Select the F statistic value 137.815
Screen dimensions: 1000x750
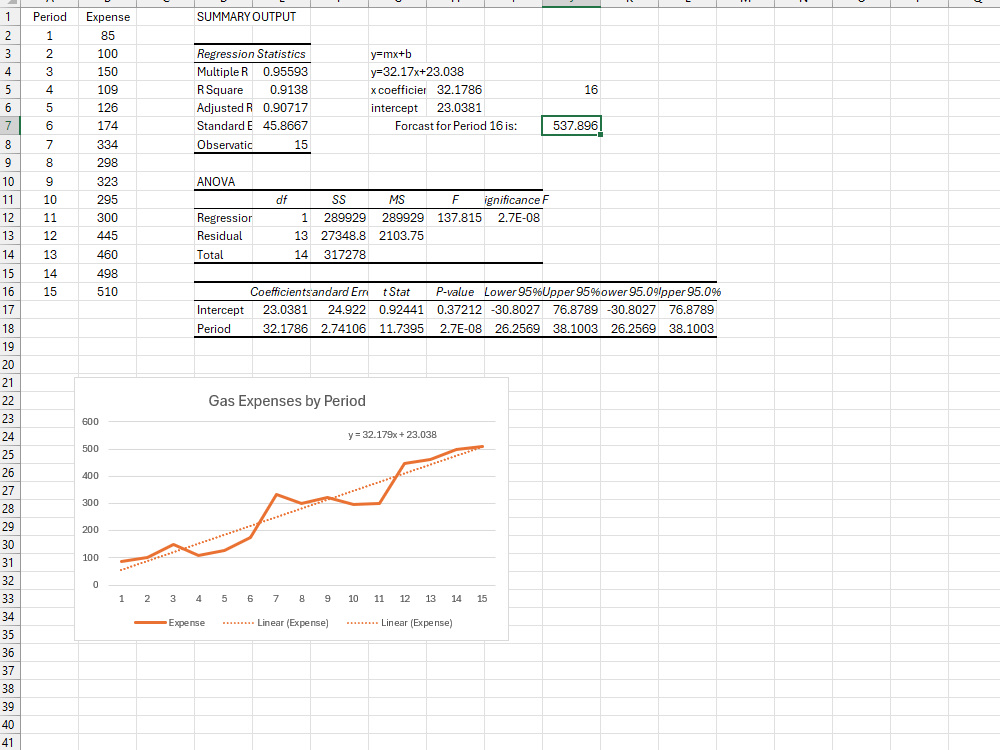[x=455, y=217]
